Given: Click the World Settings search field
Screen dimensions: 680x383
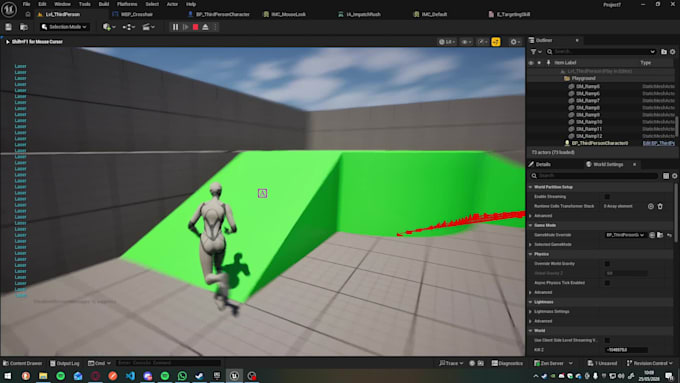Looking at the screenshot, I should click(x=594, y=176).
